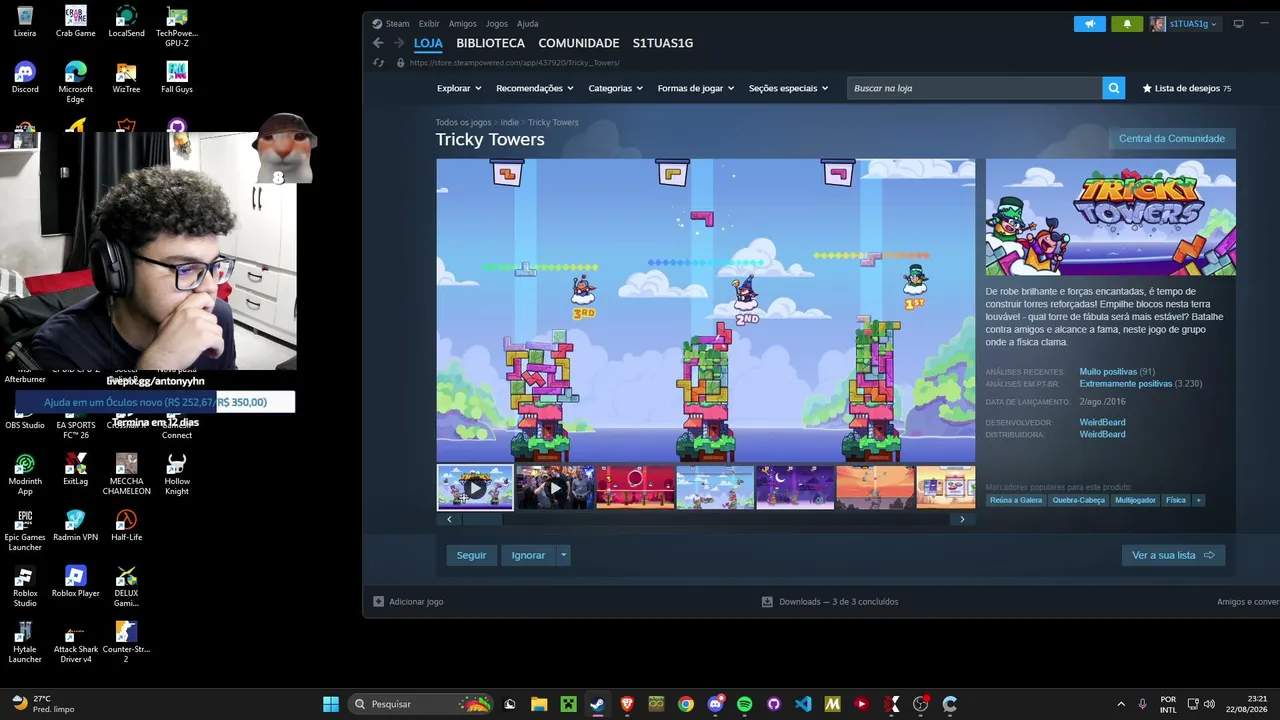Screen dimensions: 1280x720
Task: Open Lista de desejos wishlist
Action: point(1187,88)
